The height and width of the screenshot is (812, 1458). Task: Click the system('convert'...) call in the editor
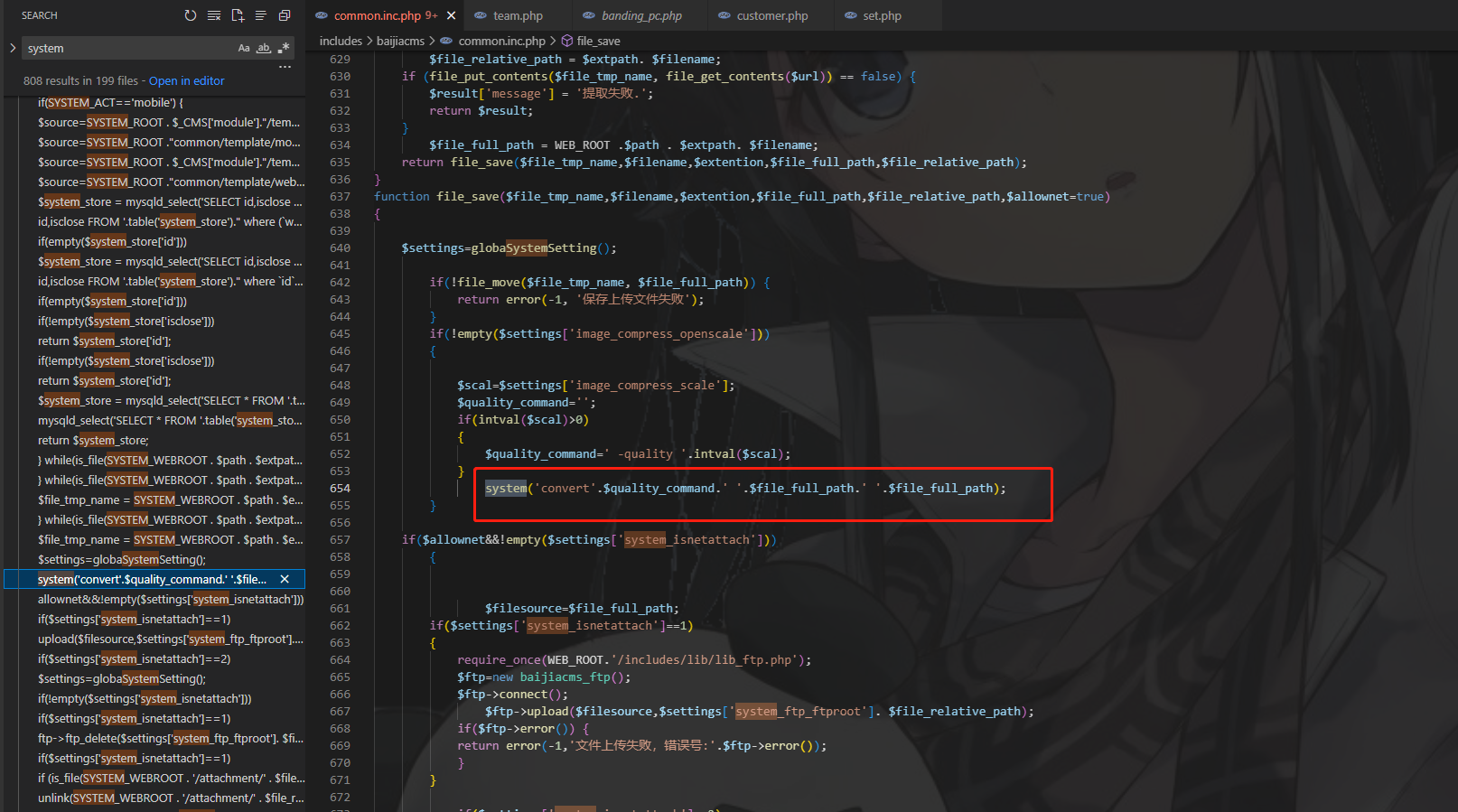pyautogui.click(x=745, y=489)
